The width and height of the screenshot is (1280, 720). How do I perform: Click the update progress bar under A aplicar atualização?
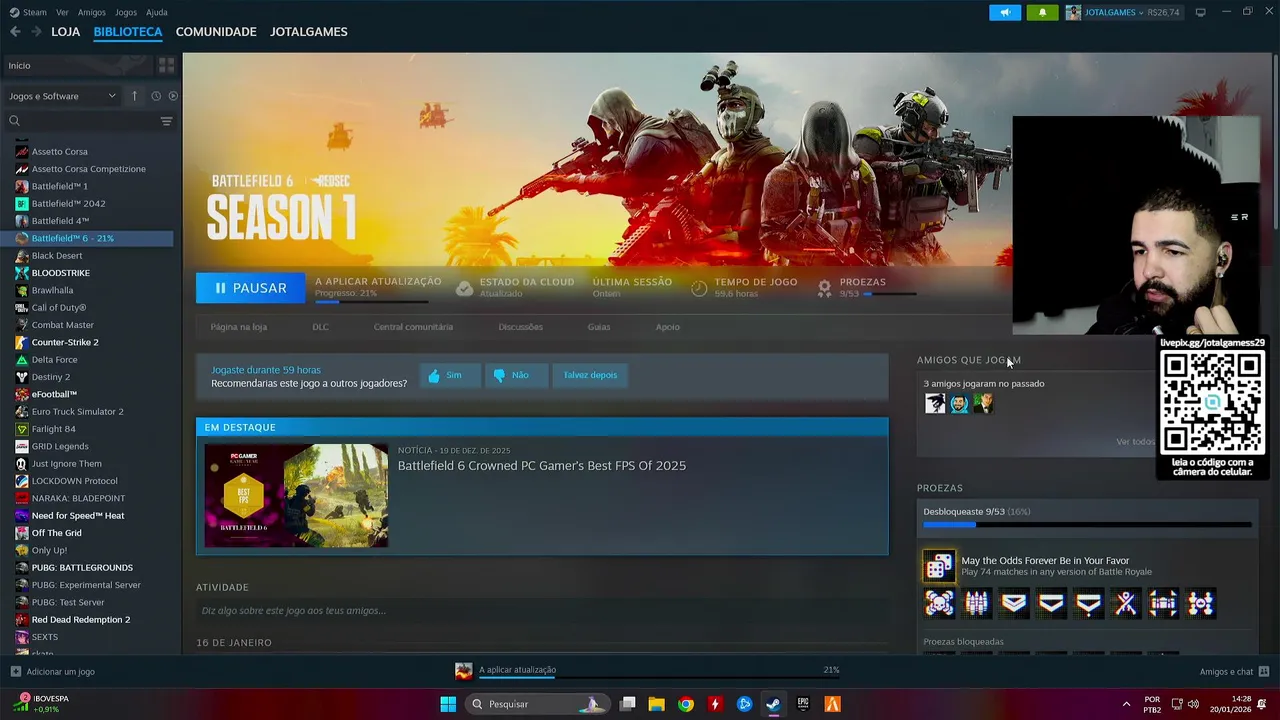(x=372, y=301)
